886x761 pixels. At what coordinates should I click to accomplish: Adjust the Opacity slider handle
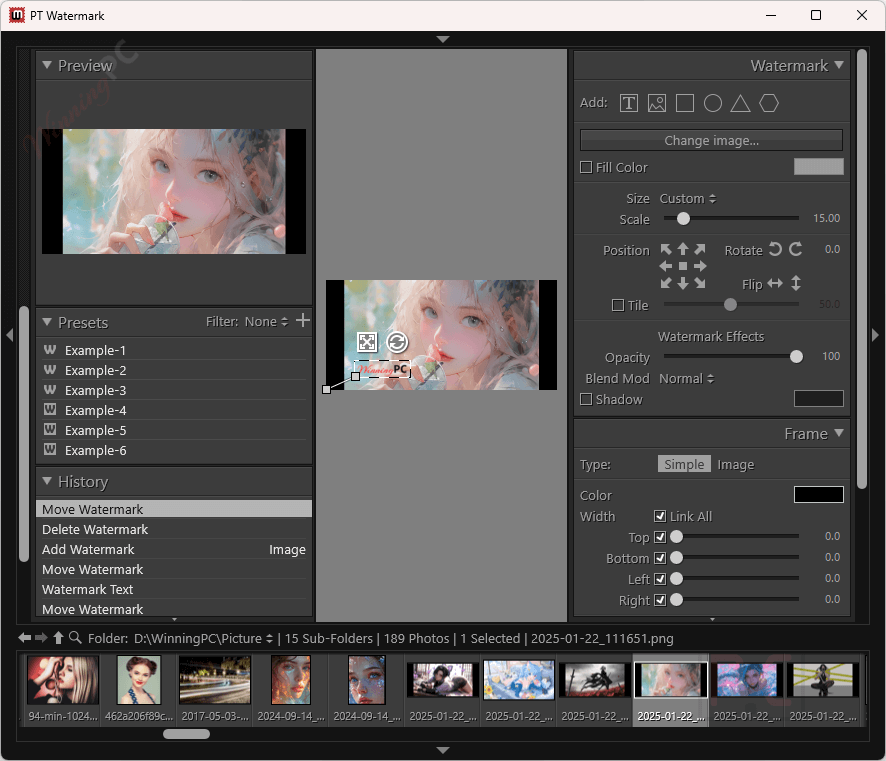click(x=796, y=356)
